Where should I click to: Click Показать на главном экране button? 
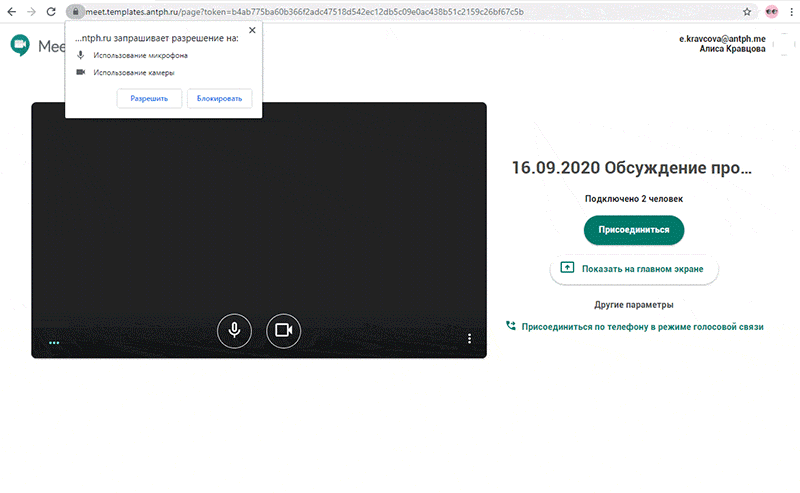[634, 269]
